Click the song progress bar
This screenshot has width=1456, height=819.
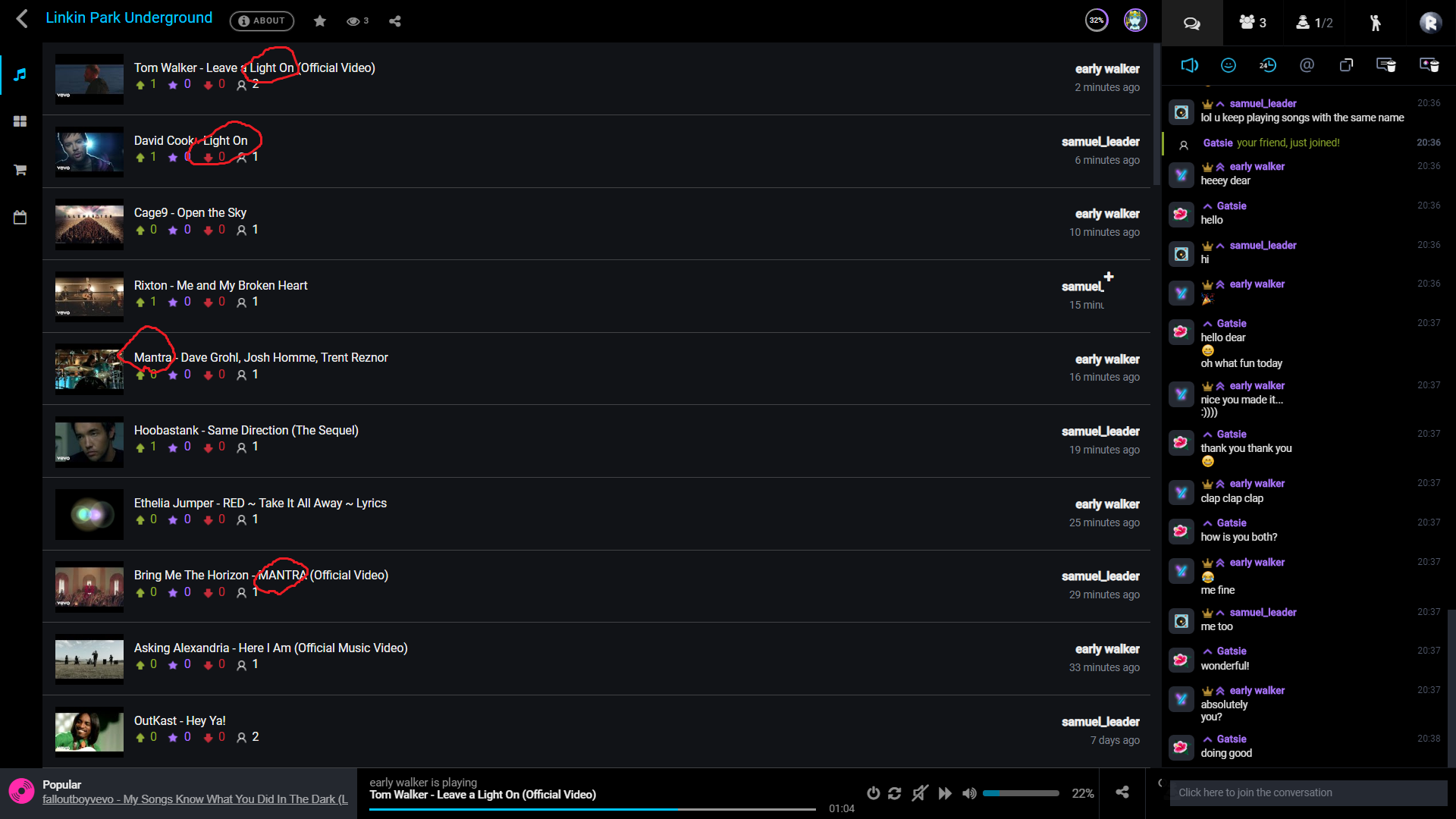(592, 809)
